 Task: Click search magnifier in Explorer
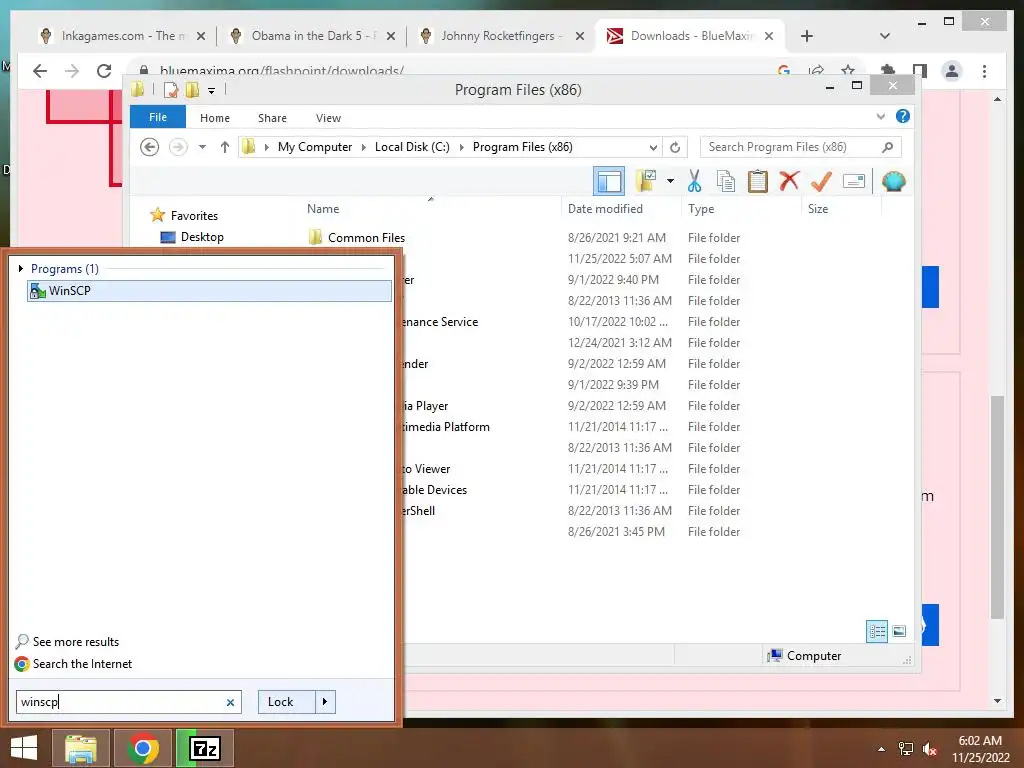click(x=888, y=147)
